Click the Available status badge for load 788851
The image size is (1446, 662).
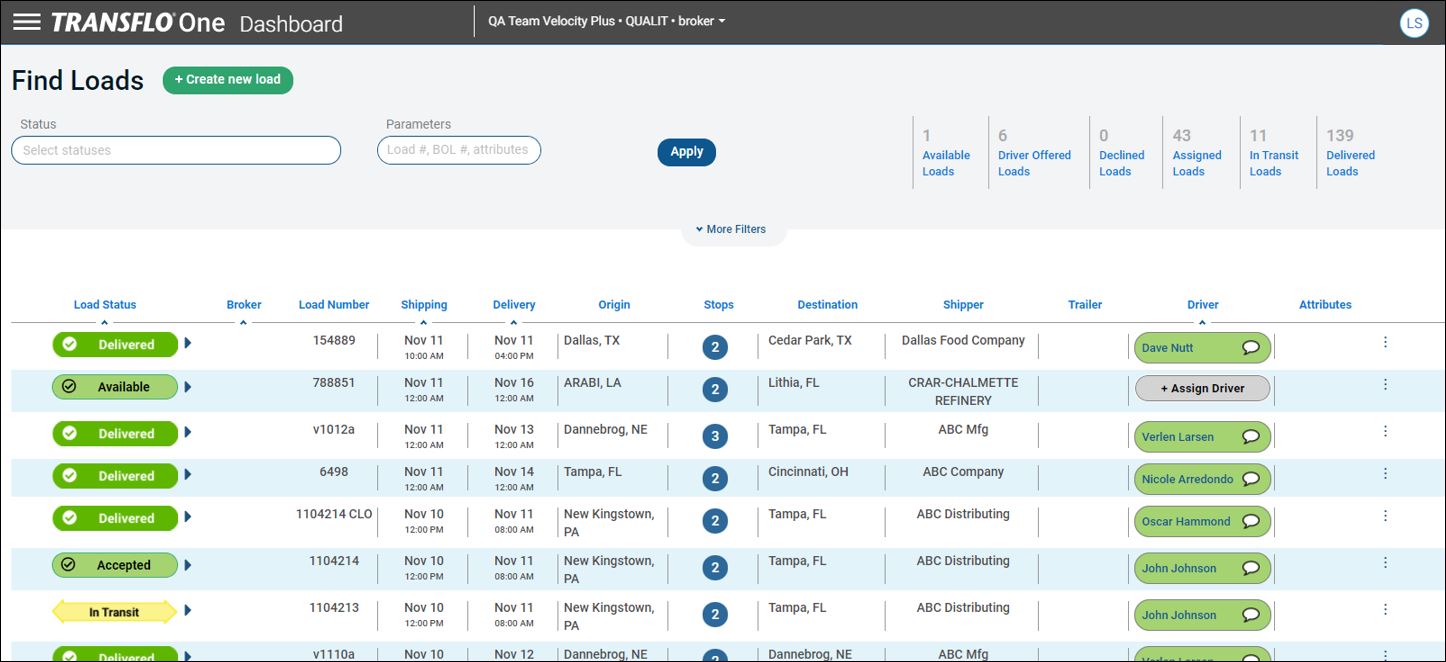pyautogui.click(x=114, y=387)
